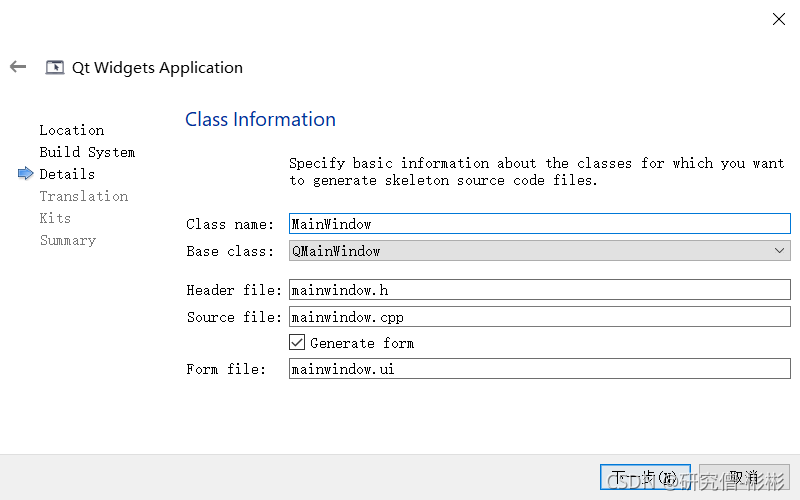Select the Kits wizard step

tap(56, 218)
